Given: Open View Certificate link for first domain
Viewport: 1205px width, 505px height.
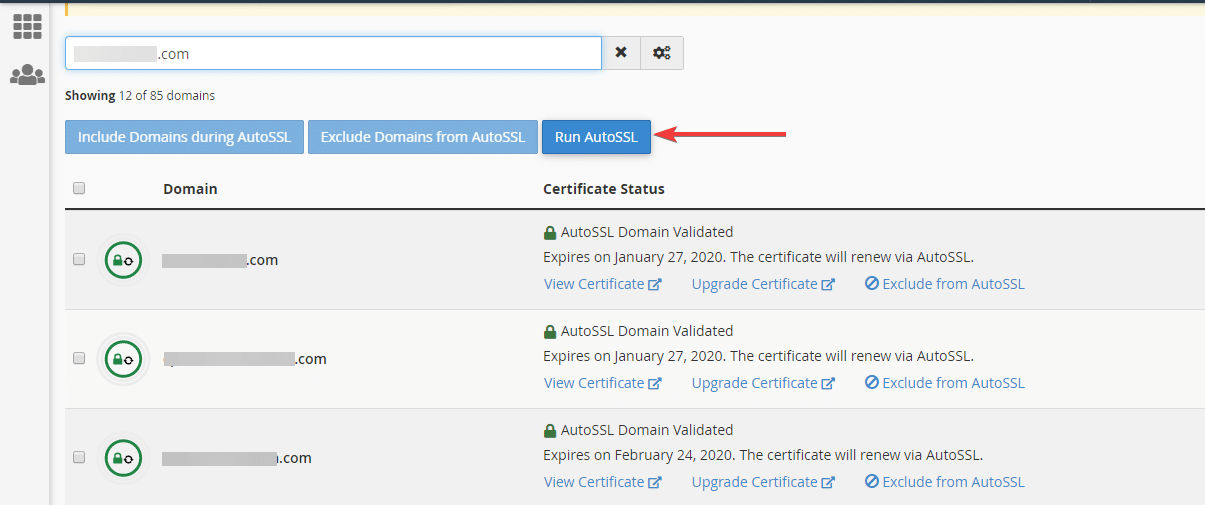Looking at the screenshot, I should coord(603,284).
